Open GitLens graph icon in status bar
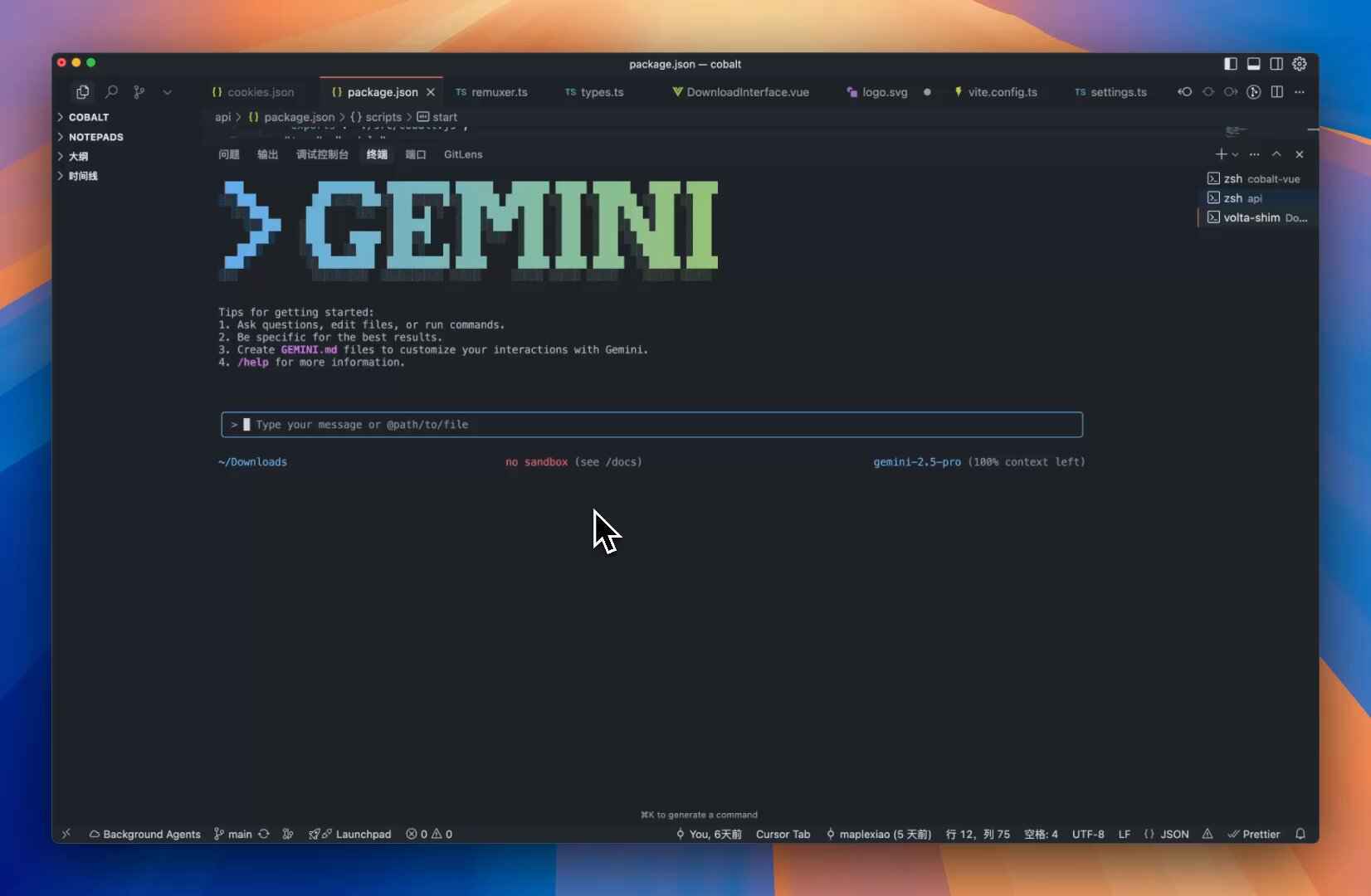The image size is (1371, 896). [x=288, y=834]
